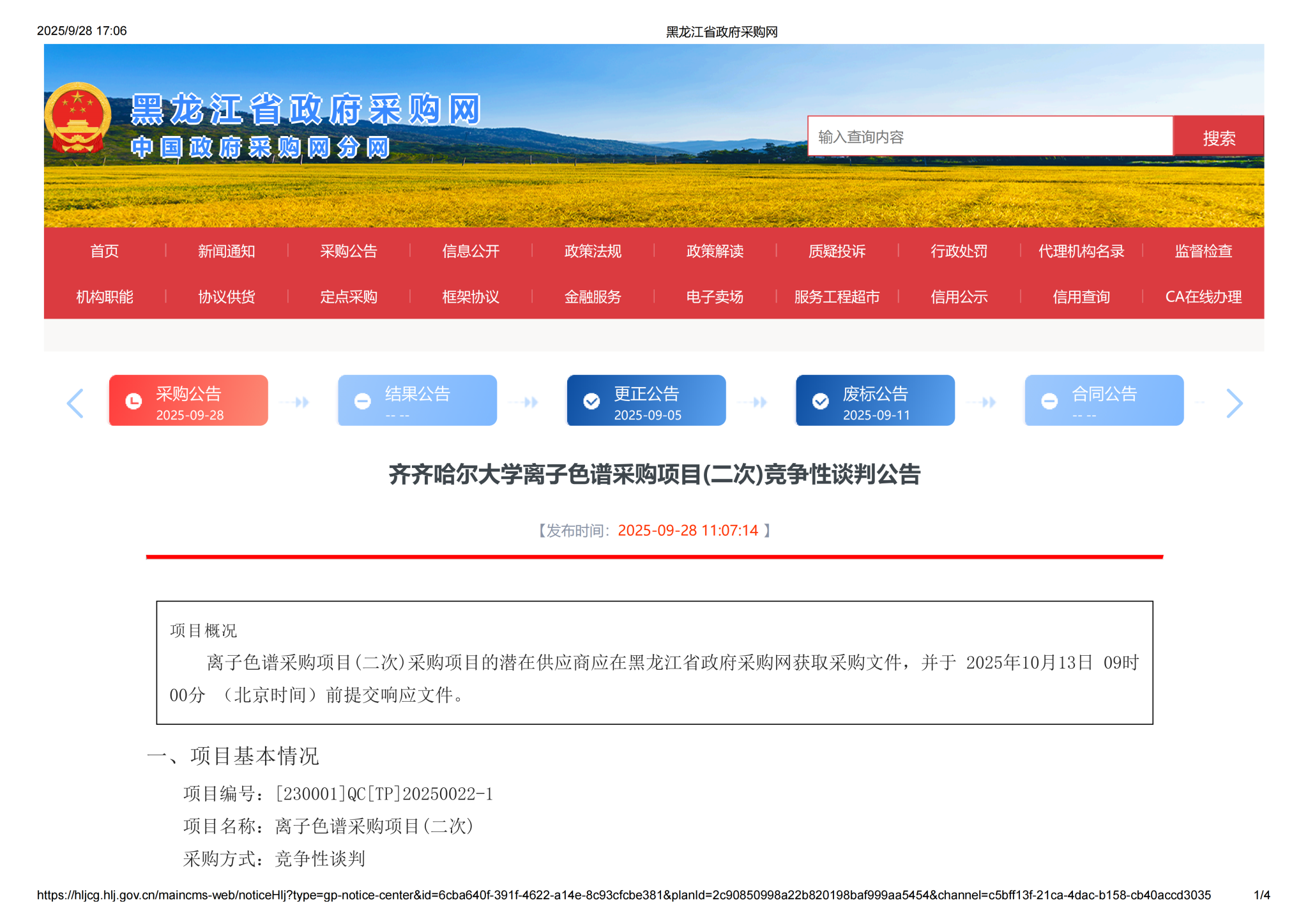Click checkmark icon on 废标公告 step
Viewport: 1308px width, 924px height.
pyautogui.click(x=820, y=401)
